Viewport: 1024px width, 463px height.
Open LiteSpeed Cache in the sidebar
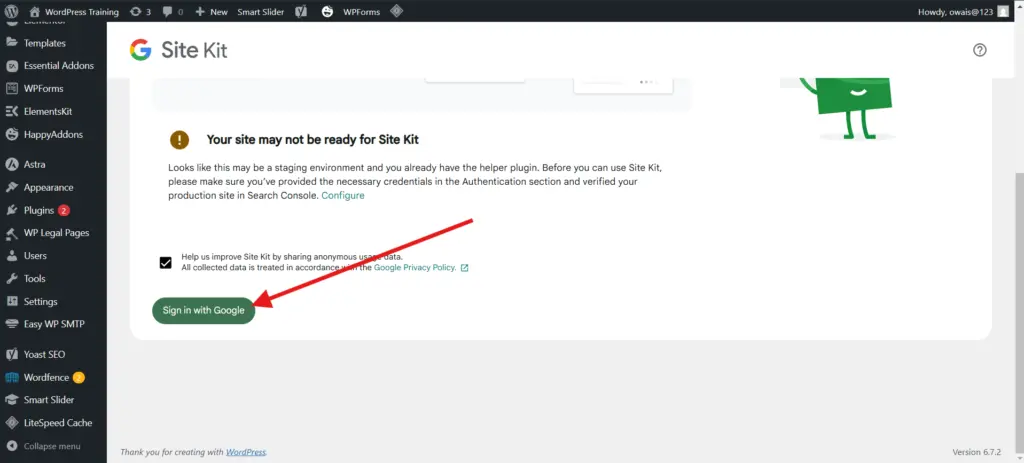coord(58,423)
